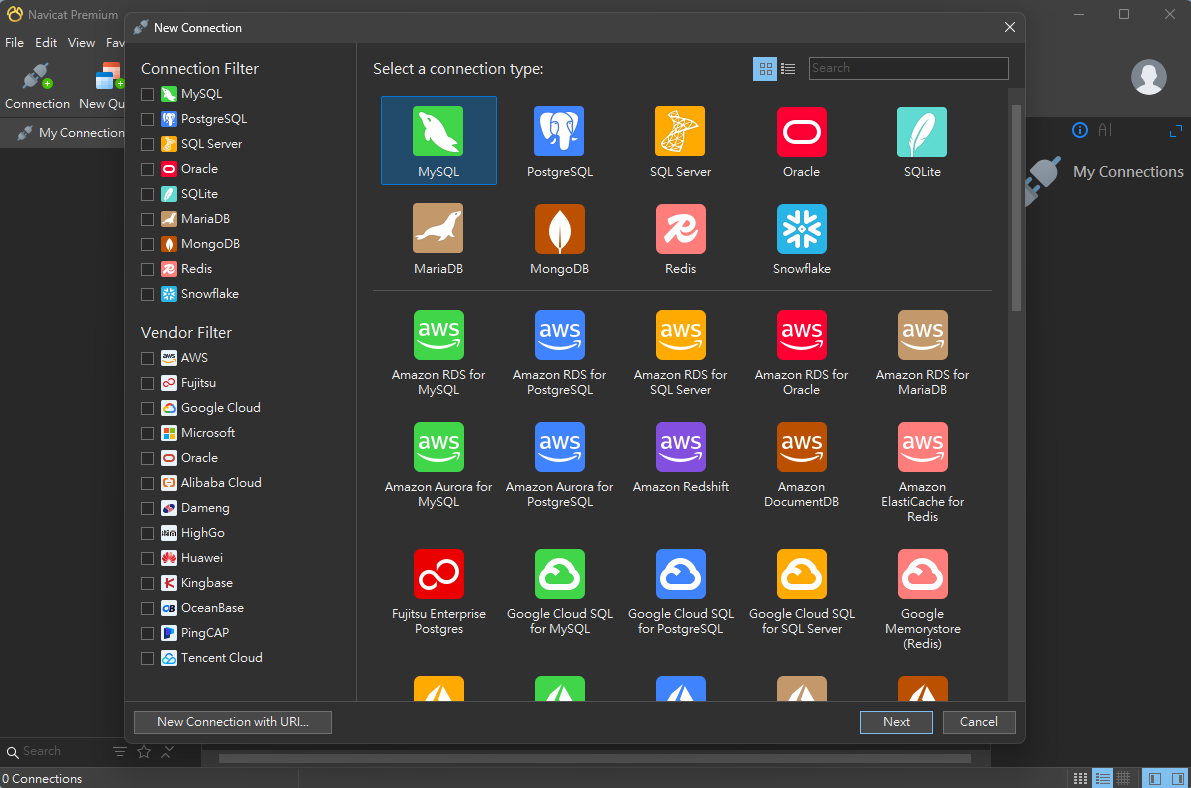
Task: Enable the MySQL connection filter checkbox
Action: click(x=148, y=94)
